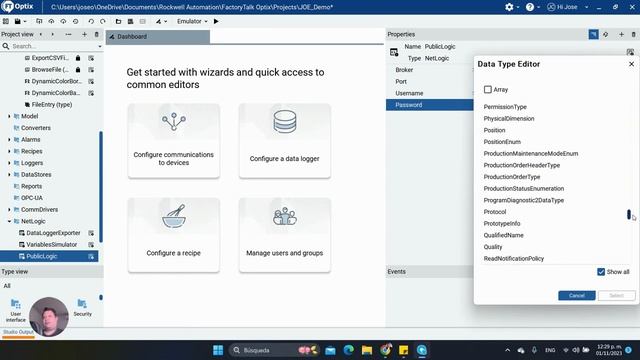Image resolution: width=640 pixels, height=360 pixels.
Task: Click the Save project icon
Action: pyautogui.click(x=18, y=21)
